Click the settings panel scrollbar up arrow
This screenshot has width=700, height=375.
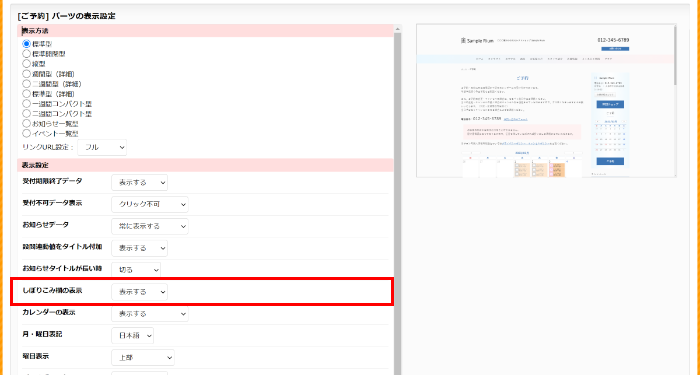point(397,29)
